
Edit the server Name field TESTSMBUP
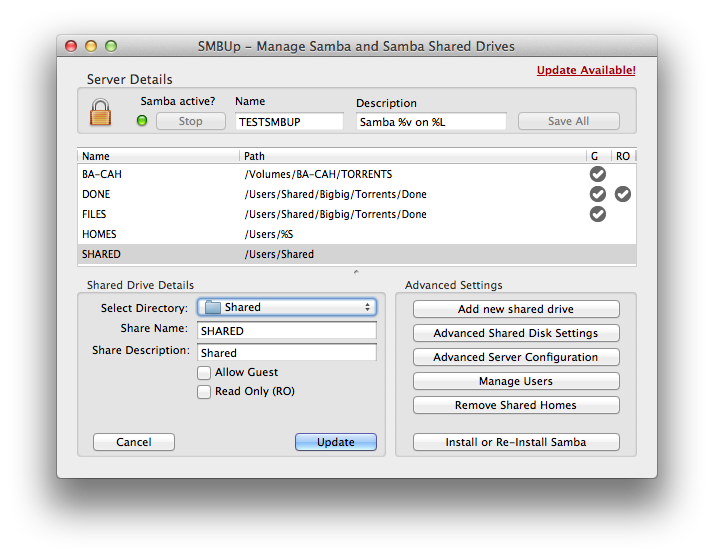(289, 122)
